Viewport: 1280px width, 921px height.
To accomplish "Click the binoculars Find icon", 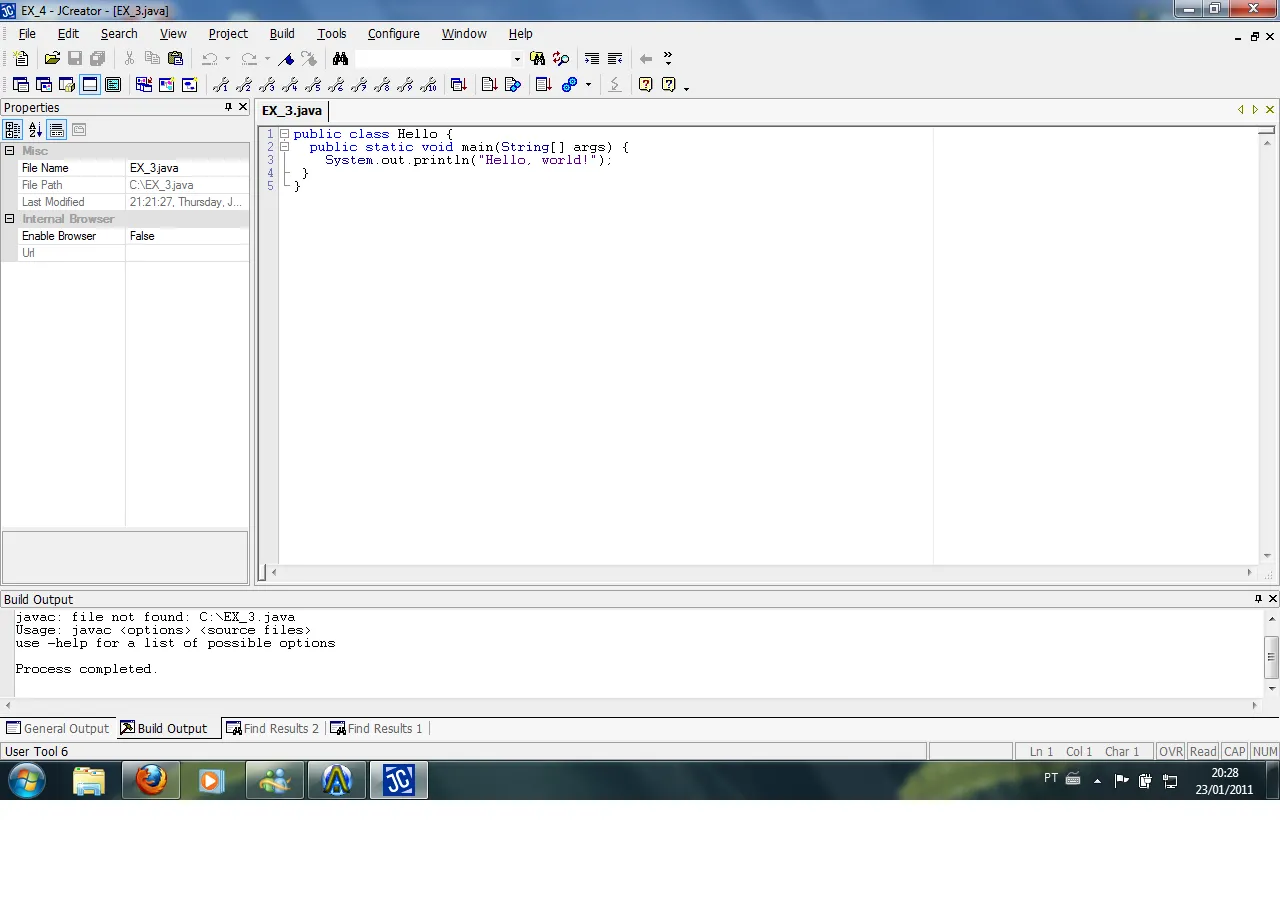I will [x=340, y=59].
